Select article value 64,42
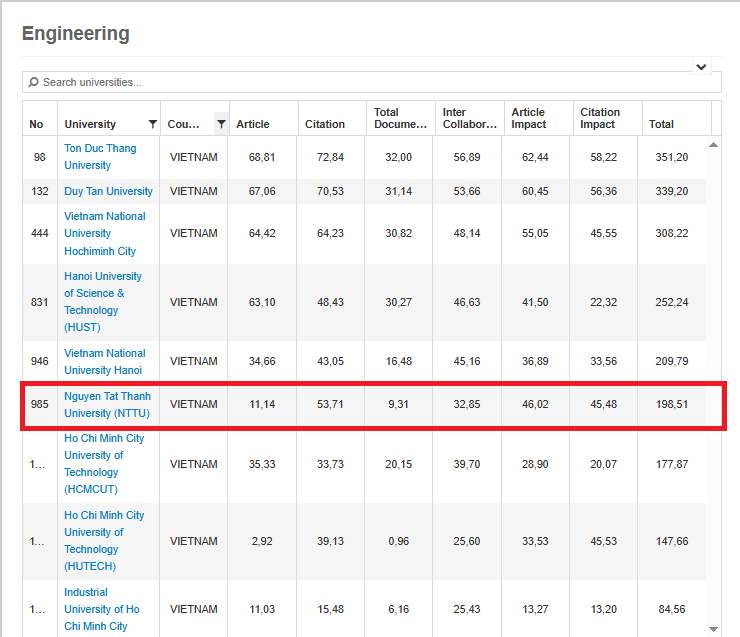This screenshot has width=740, height=637. coord(262,233)
